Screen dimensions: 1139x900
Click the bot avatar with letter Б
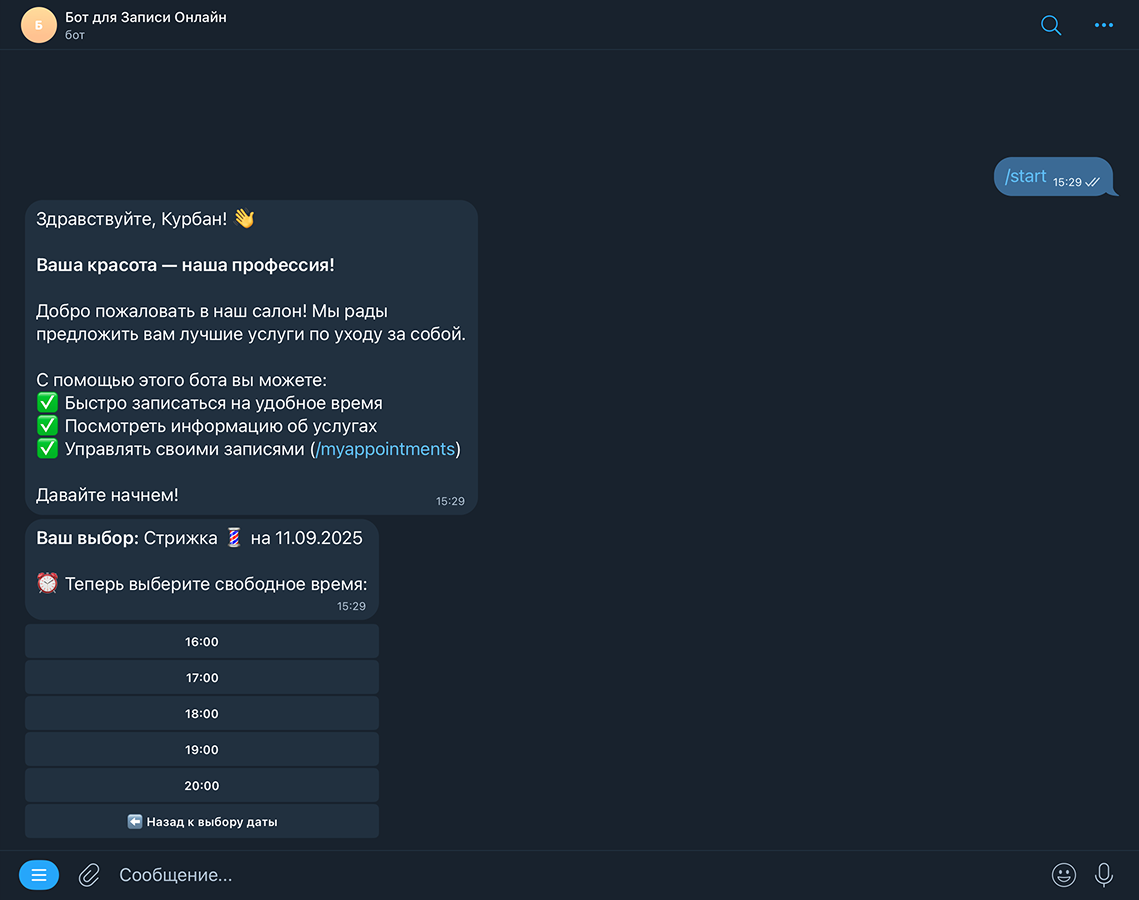(x=39, y=25)
